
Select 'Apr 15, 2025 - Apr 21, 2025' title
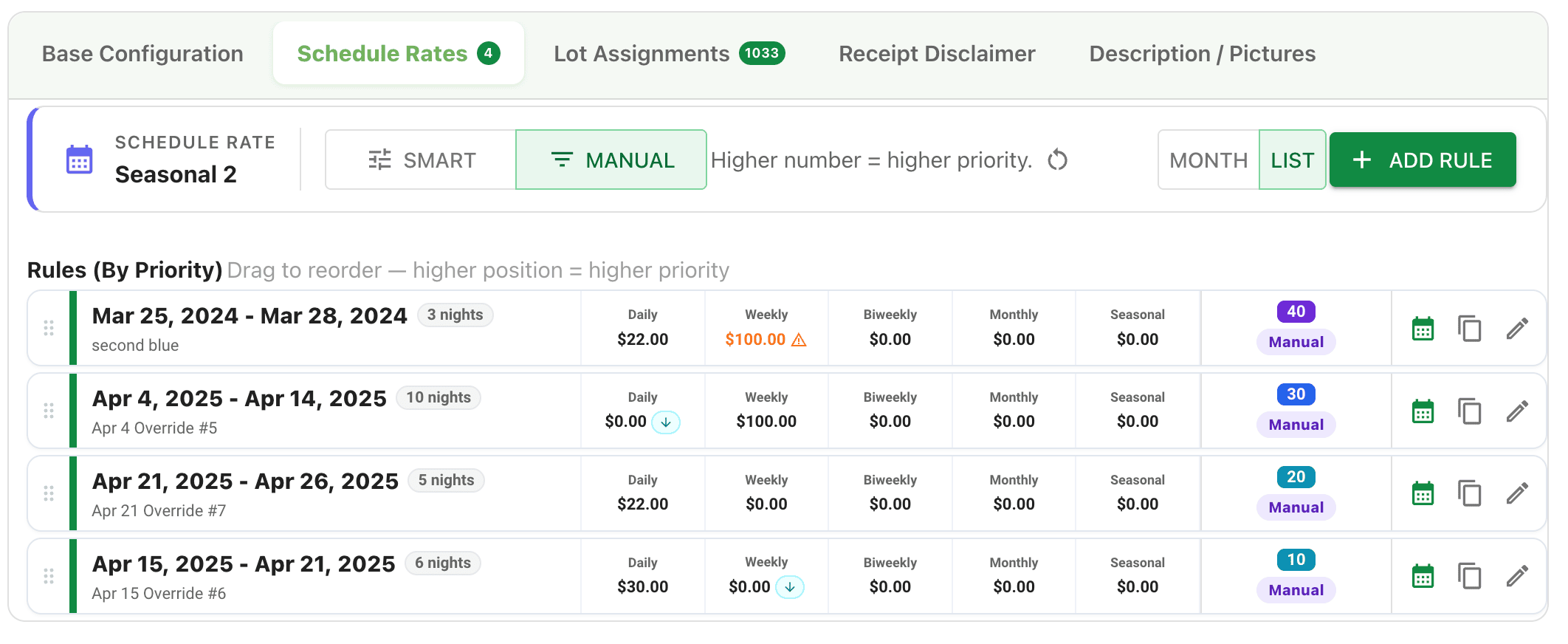tap(244, 563)
